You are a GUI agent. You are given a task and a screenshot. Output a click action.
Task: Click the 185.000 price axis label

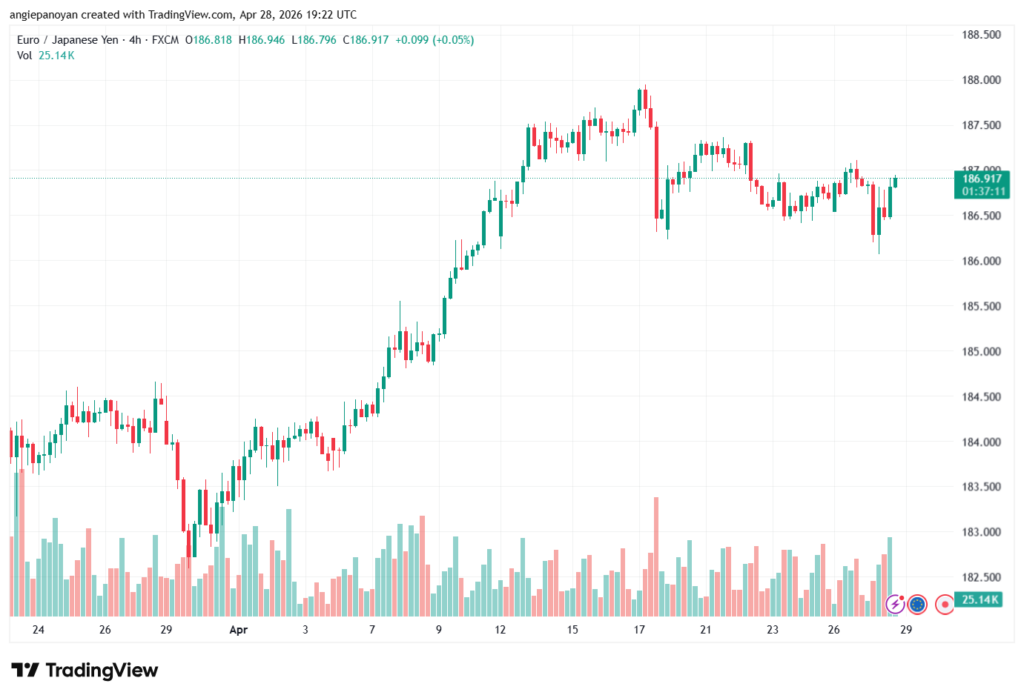pyautogui.click(x=978, y=352)
